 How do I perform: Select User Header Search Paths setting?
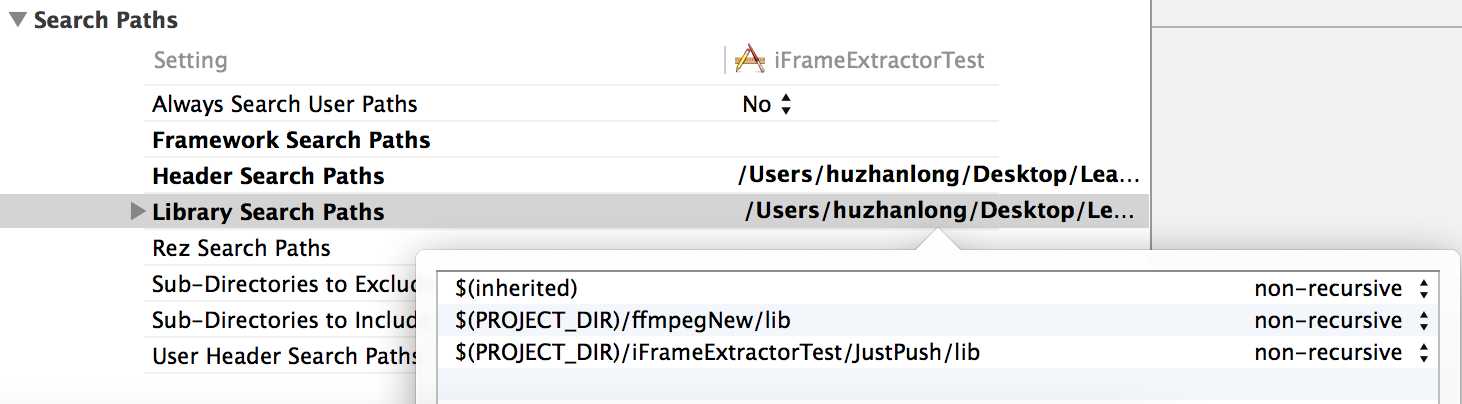coord(285,356)
